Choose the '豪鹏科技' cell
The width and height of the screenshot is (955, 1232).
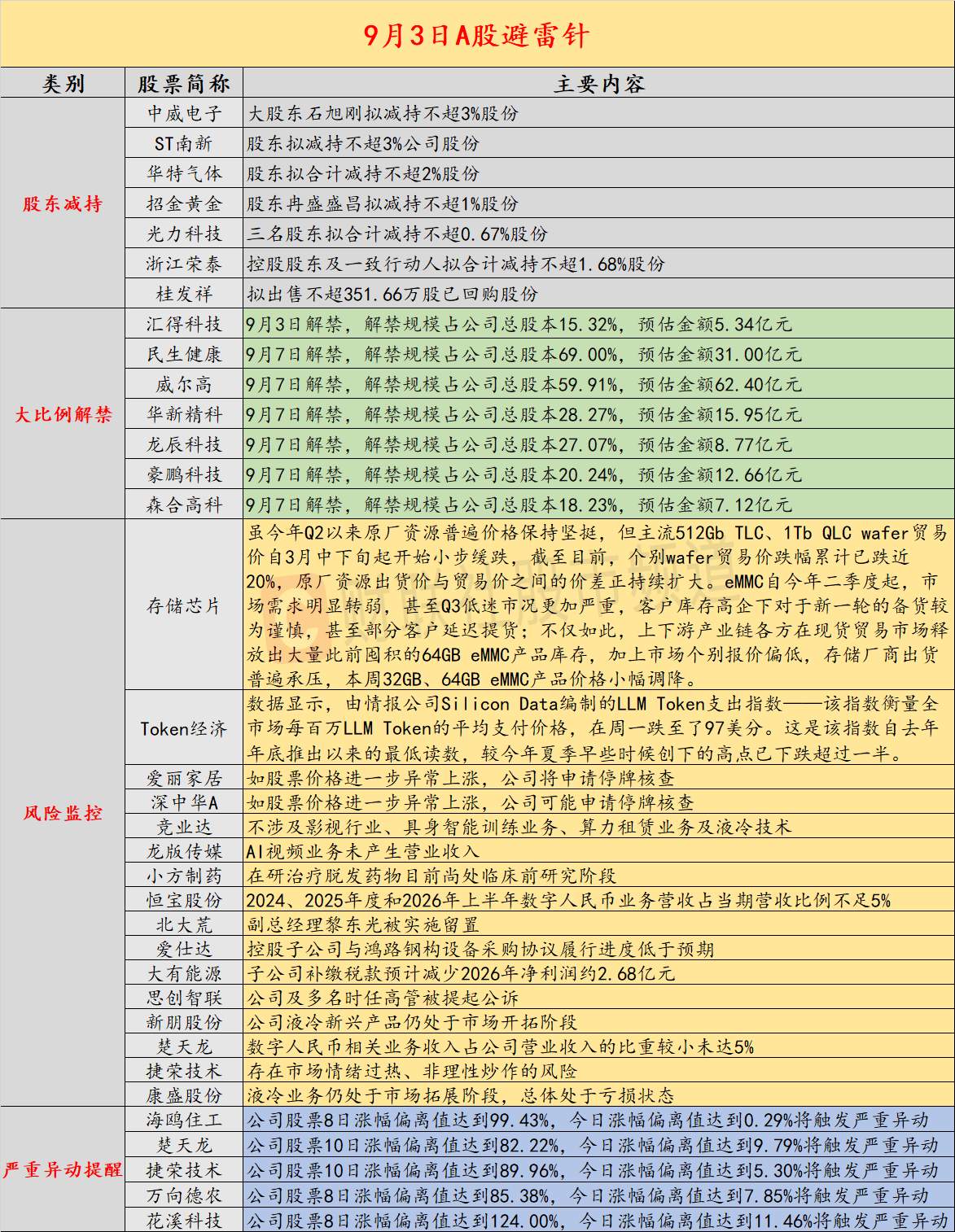click(184, 475)
